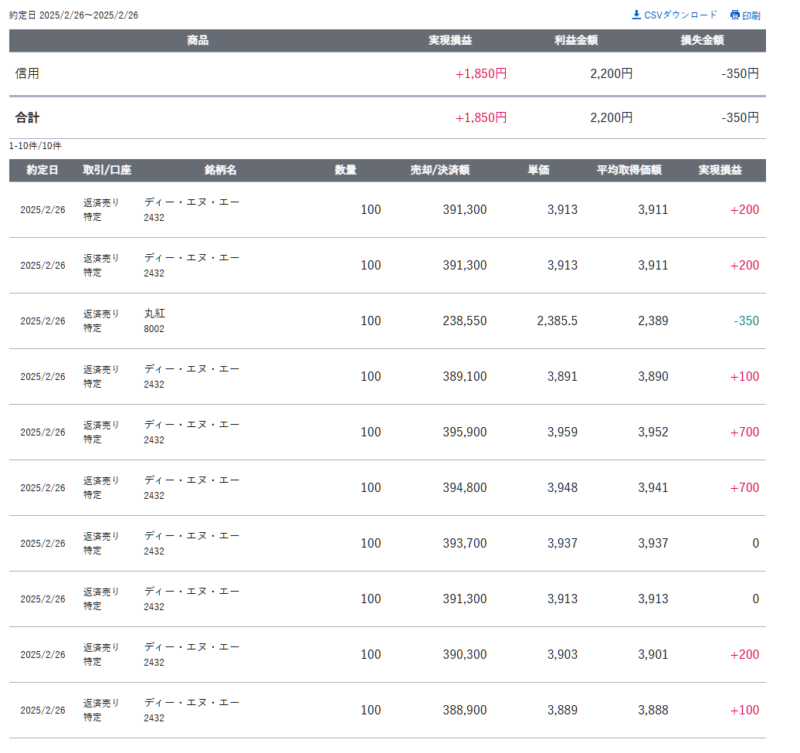Click the 1-10件/10件 result count text
Image resolution: width=800 pixels, height=753 pixels.
click(x=36, y=146)
